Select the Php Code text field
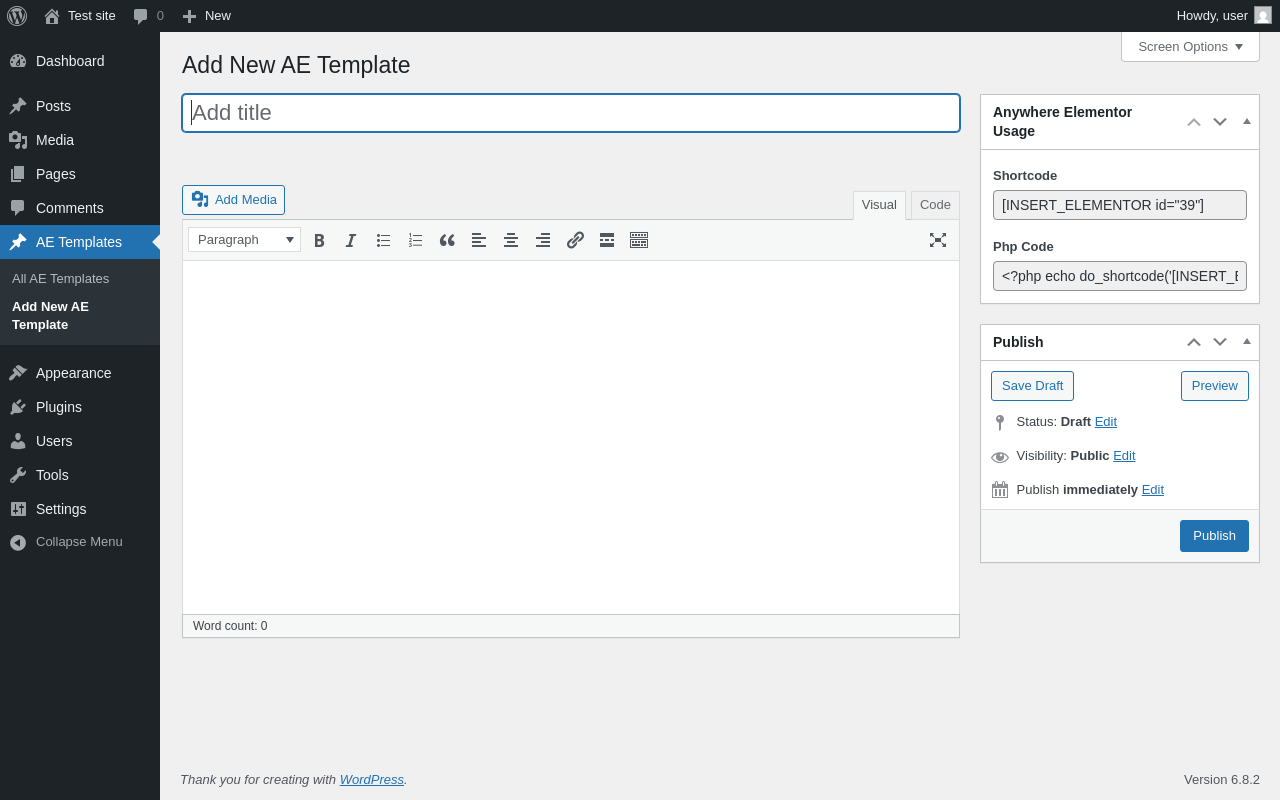The height and width of the screenshot is (800, 1280). click(x=1120, y=276)
